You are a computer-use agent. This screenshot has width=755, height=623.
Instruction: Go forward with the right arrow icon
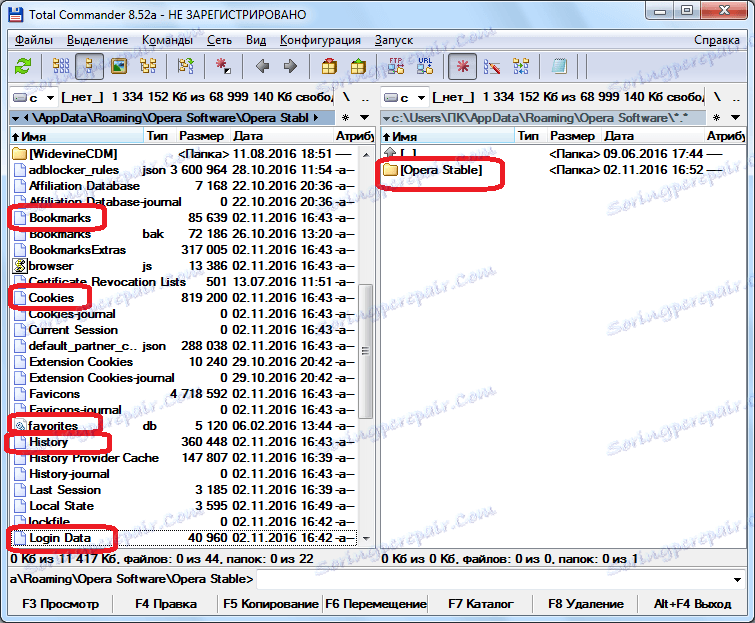click(x=290, y=66)
